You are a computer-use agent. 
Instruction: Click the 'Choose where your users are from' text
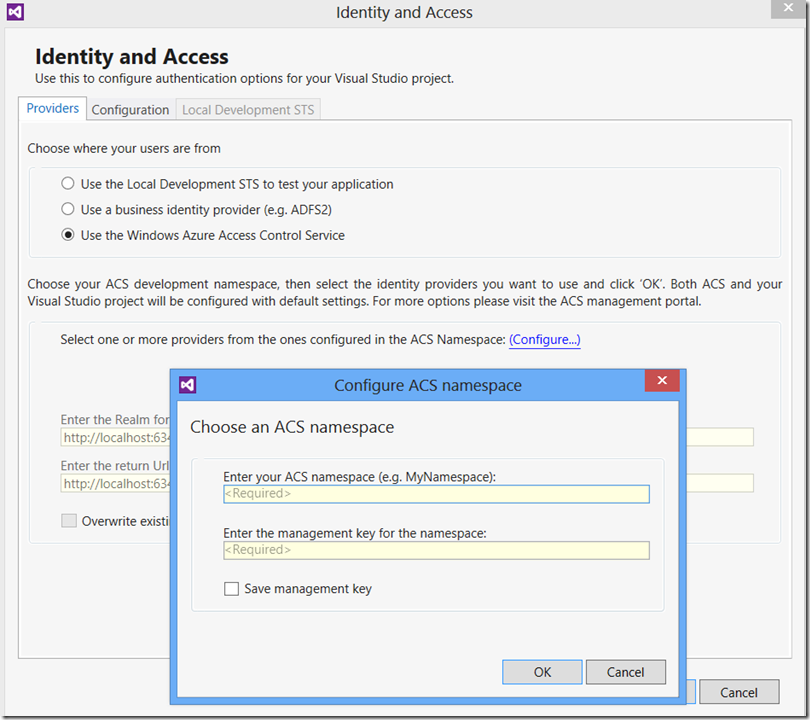pos(124,149)
